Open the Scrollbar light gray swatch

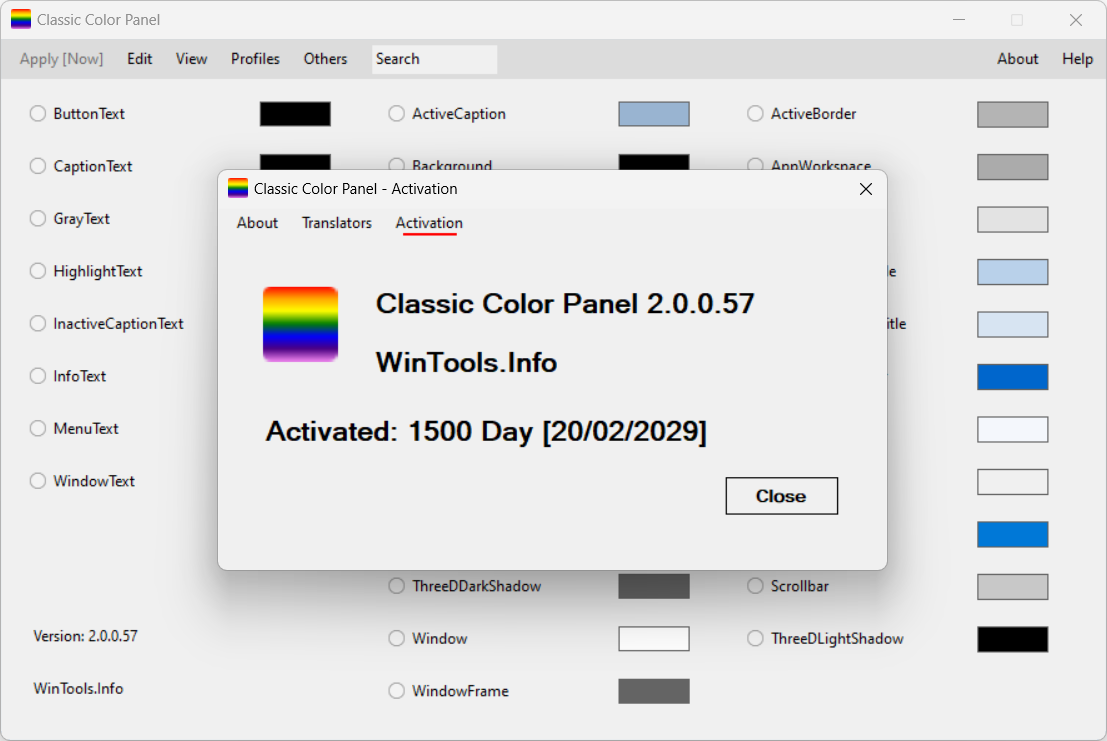[1012, 586]
